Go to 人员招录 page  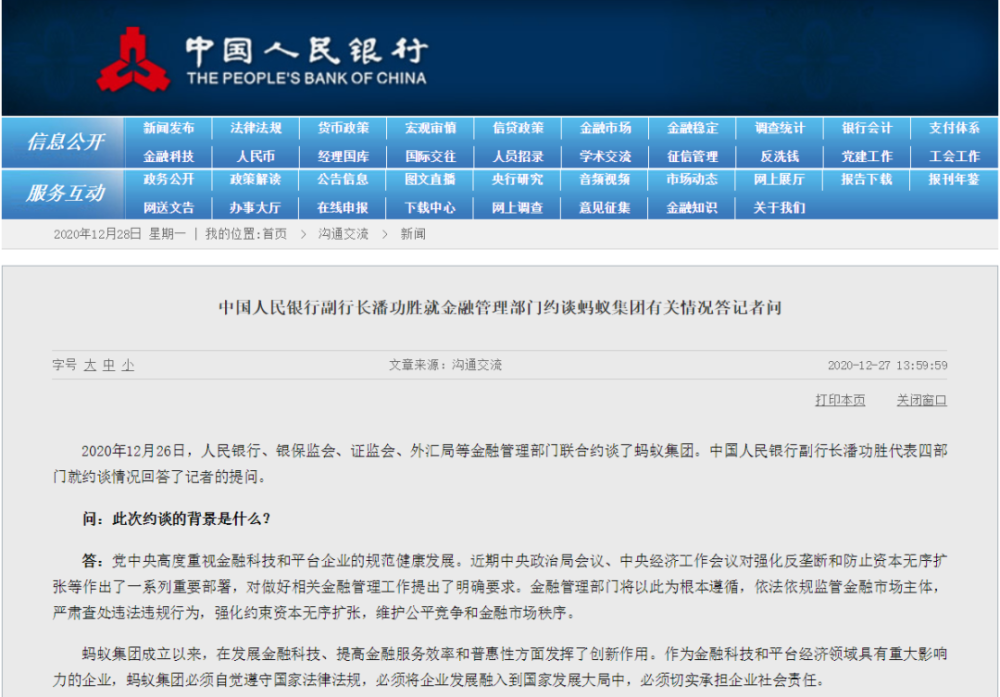point(518,156)
